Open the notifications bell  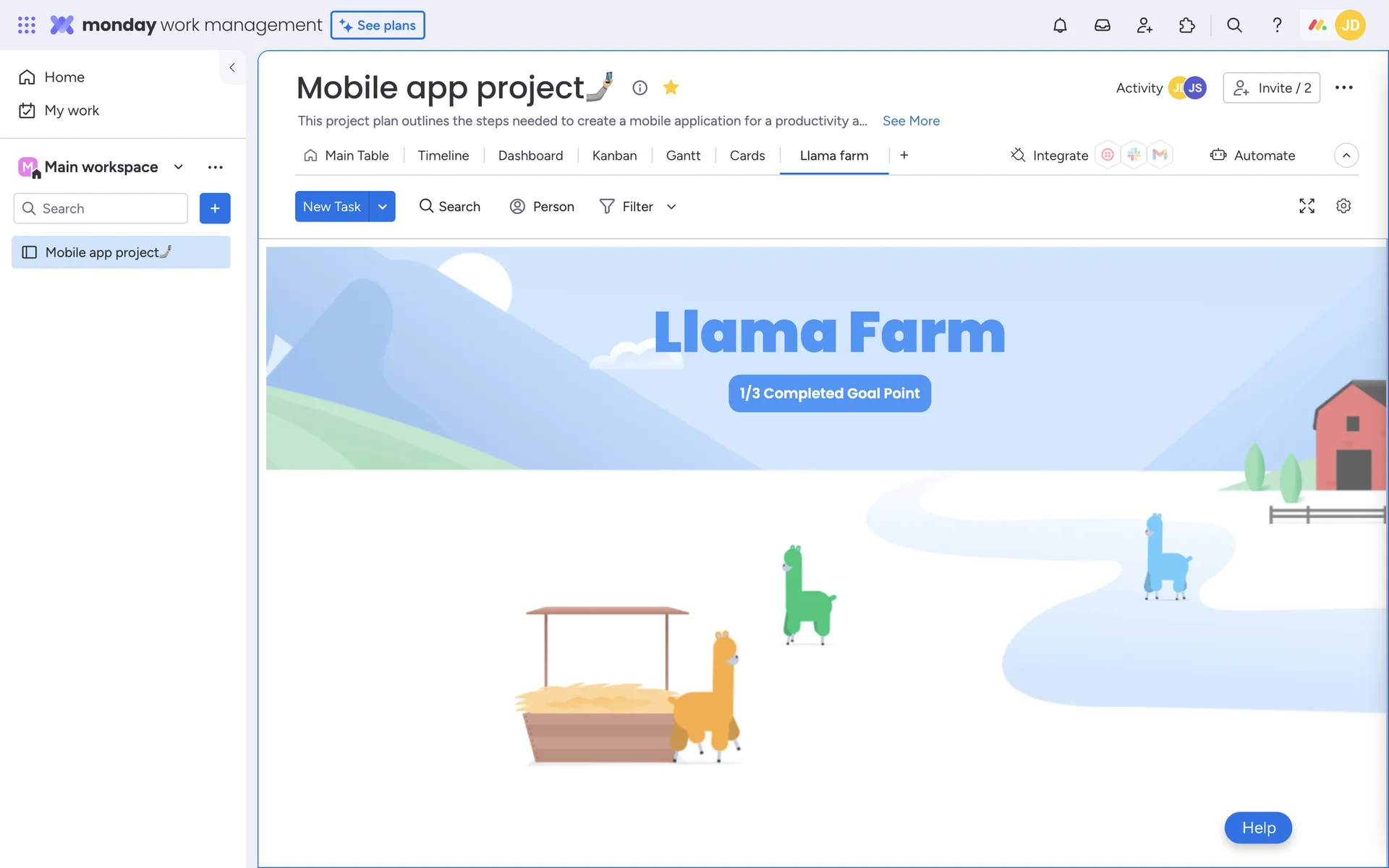click(1060, 25)
